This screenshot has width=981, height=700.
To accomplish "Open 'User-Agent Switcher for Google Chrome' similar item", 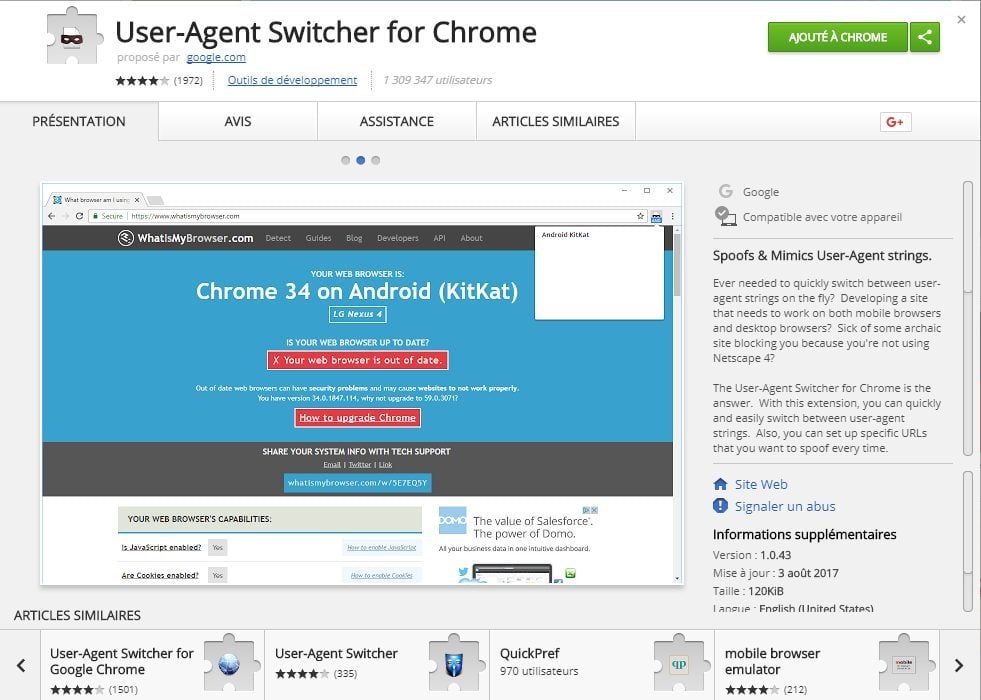I will (x=153, y=665).
